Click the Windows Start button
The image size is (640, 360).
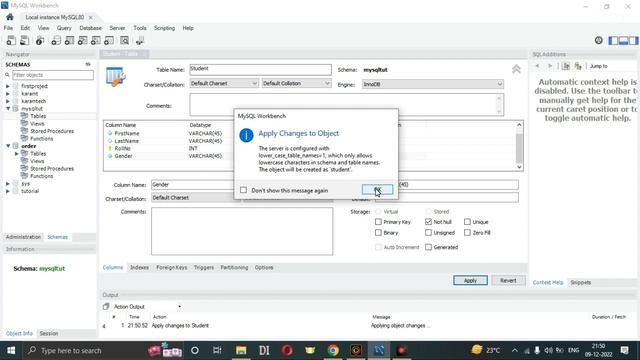(11, 350)
